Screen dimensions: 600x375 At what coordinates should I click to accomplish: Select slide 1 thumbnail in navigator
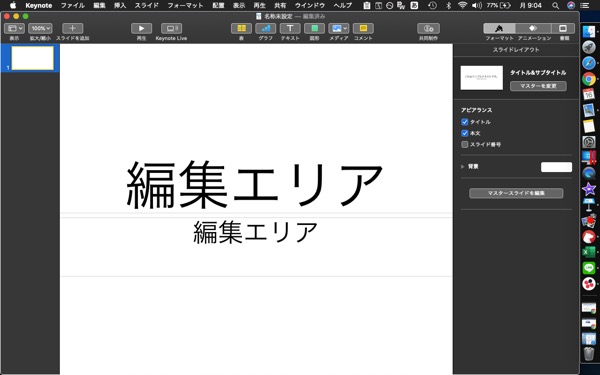coord(33,58)
